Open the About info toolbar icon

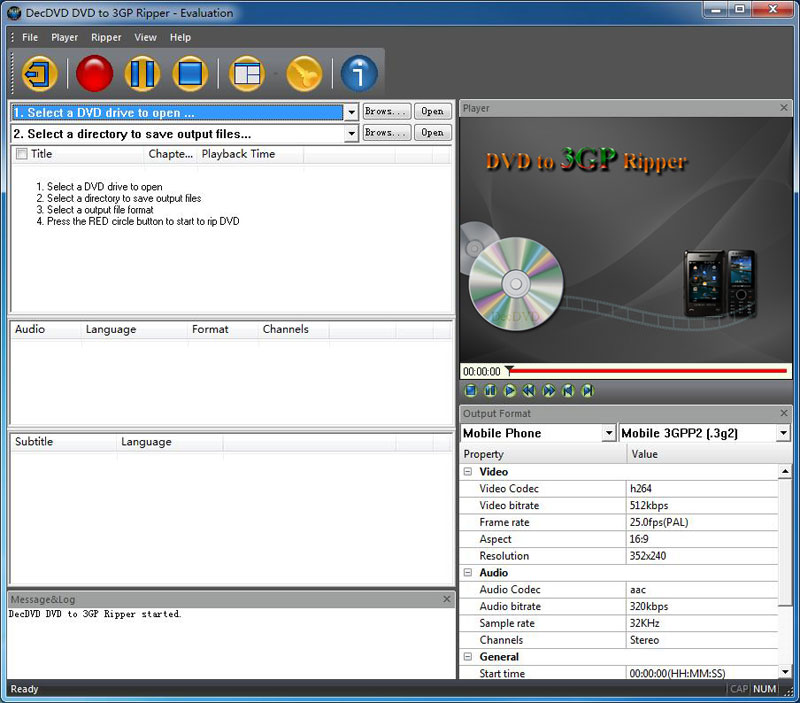coord(359,74)
